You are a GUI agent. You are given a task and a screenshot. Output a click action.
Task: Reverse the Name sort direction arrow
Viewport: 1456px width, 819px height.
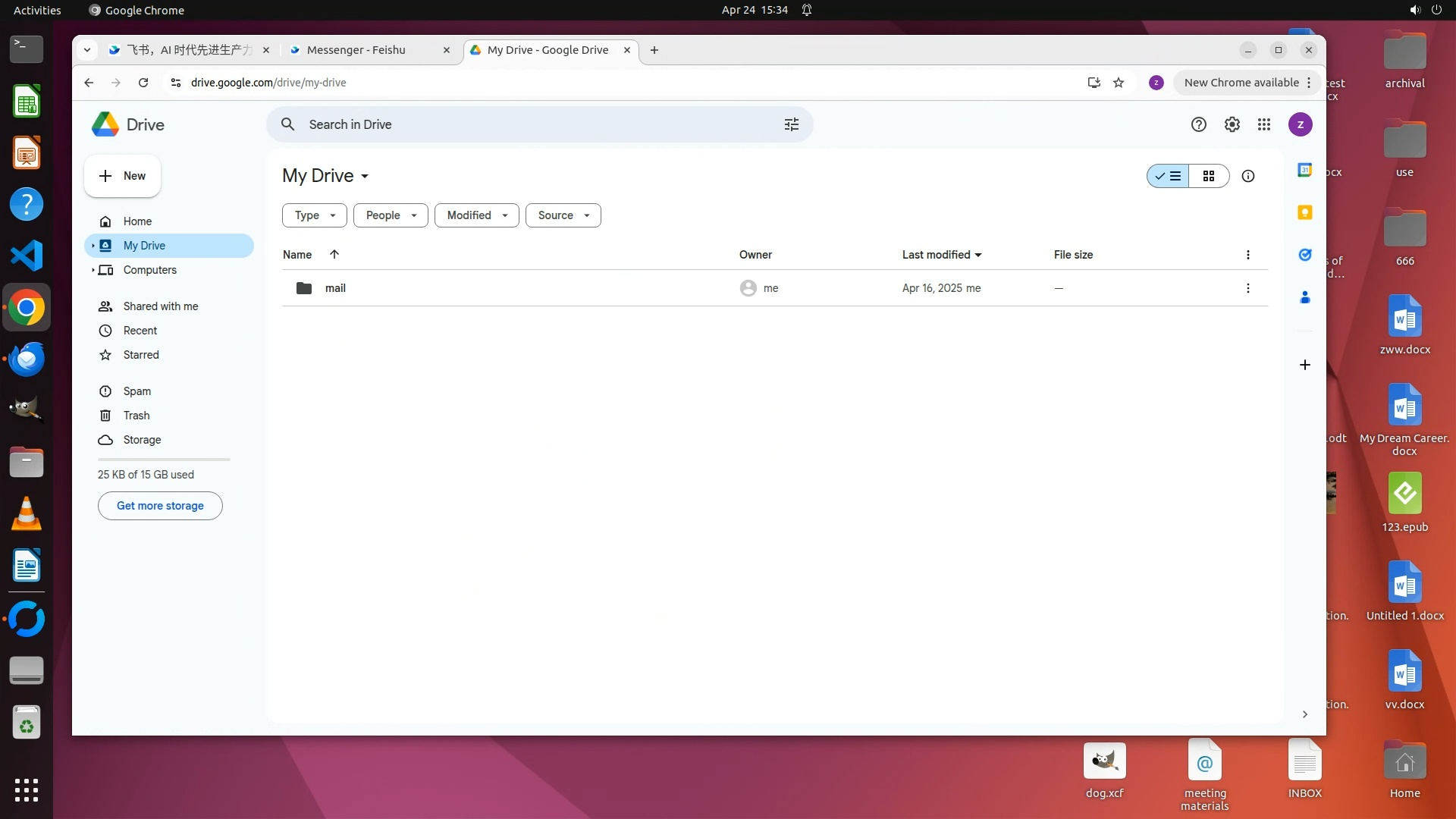pos(334,255)
